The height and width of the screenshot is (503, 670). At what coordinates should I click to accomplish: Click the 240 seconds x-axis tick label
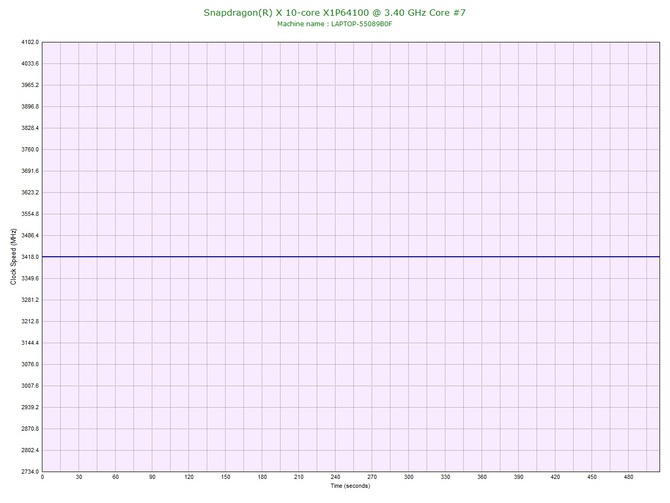pyautogui.click(x=335, y=477)
